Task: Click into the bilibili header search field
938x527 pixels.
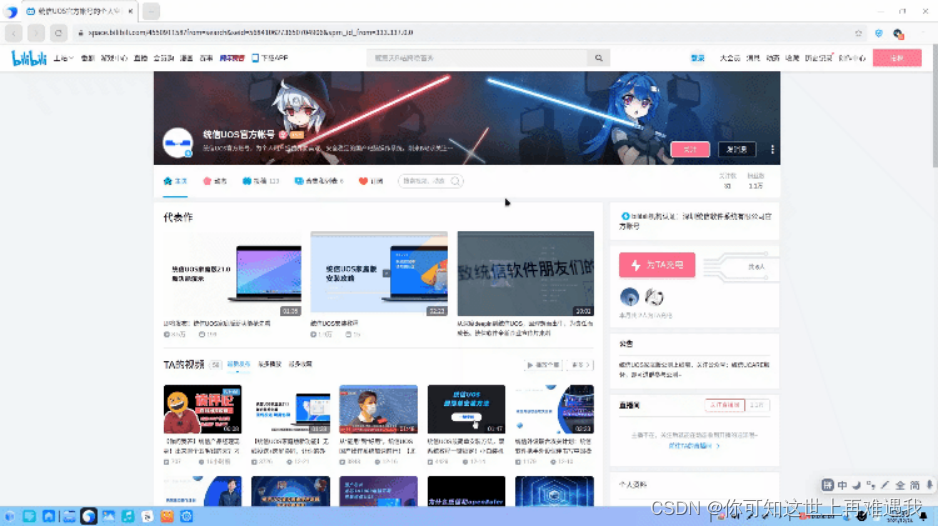Action: click(477, 58)
